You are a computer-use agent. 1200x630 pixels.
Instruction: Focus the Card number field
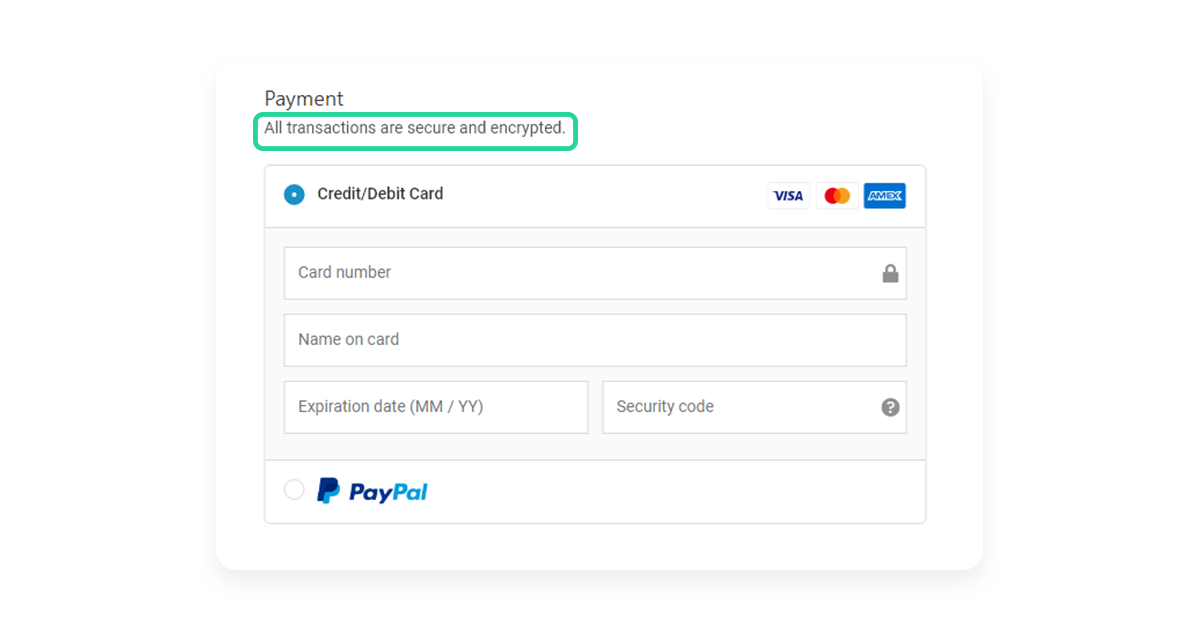coord(595,273)
